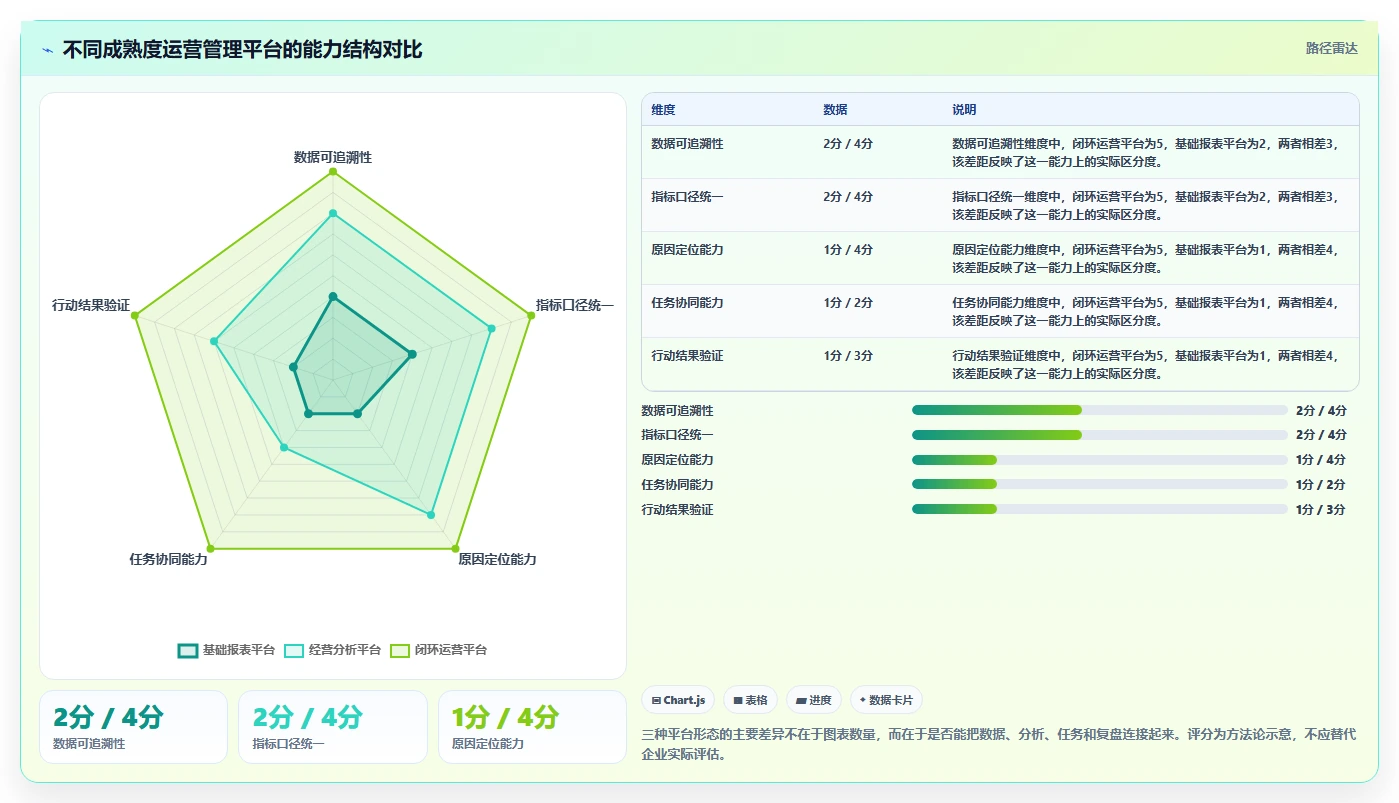Viewport: 1399px width, 803px height.
Task: Click 闭环运营平台 data point at 指标口径统一 vertex
Action: (x=531, y=316)
